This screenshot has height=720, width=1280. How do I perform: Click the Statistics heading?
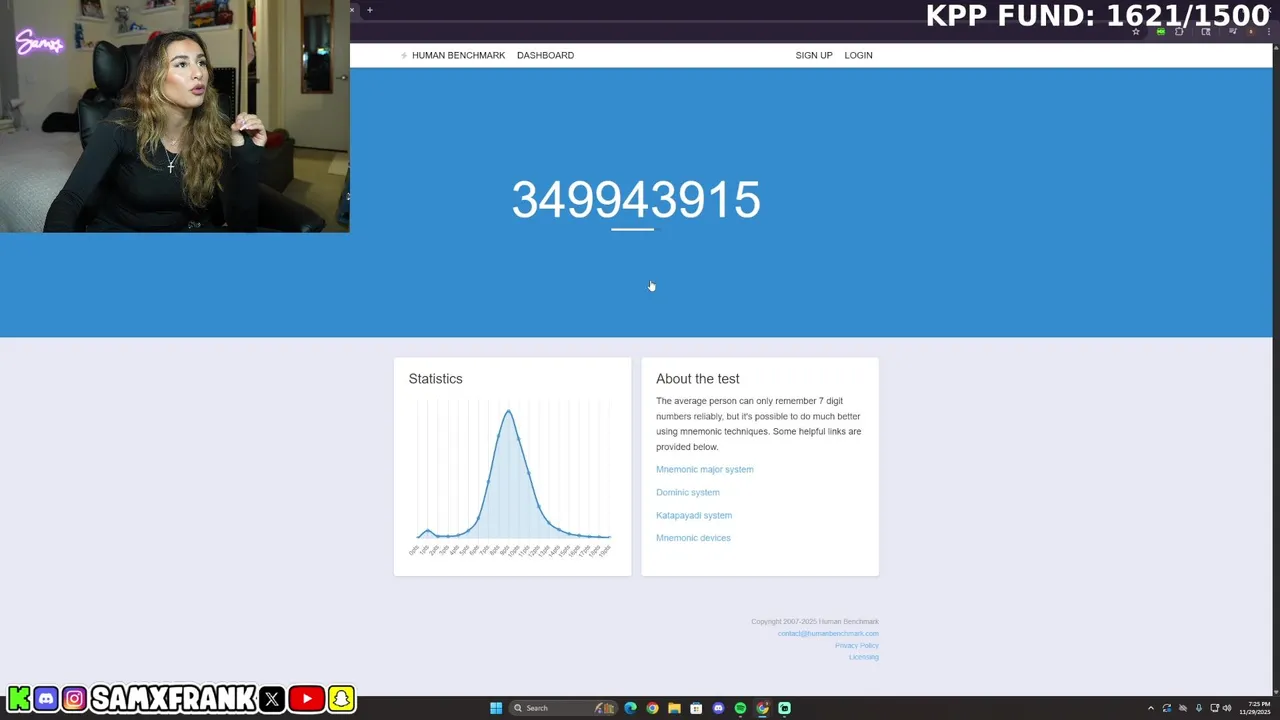[435, 379]
